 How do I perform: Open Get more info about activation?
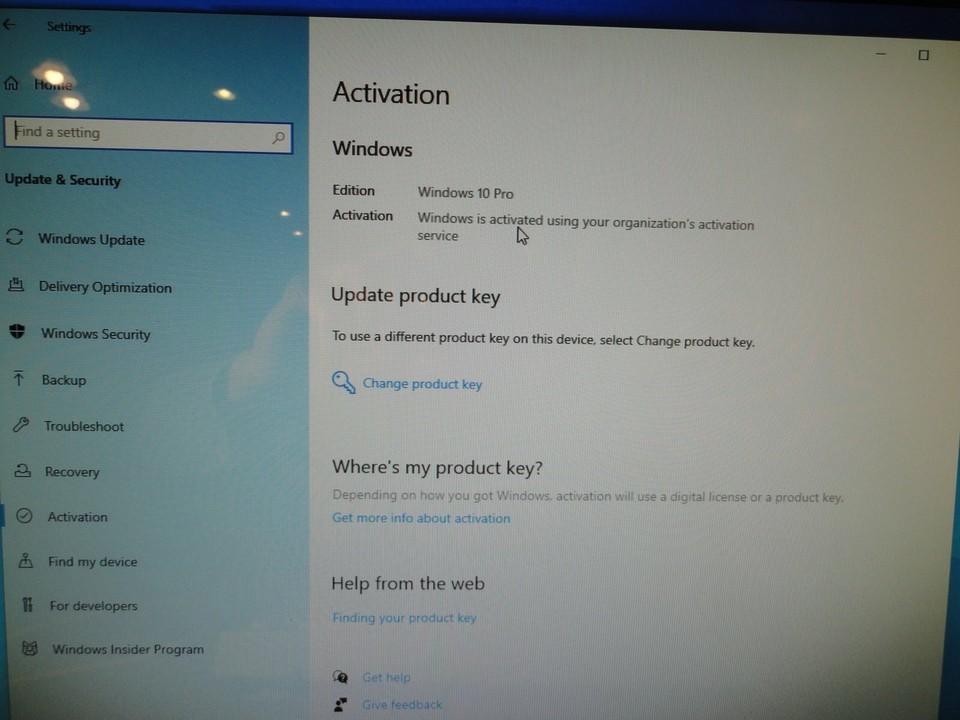pyautogui.click(x=421, y=518)
